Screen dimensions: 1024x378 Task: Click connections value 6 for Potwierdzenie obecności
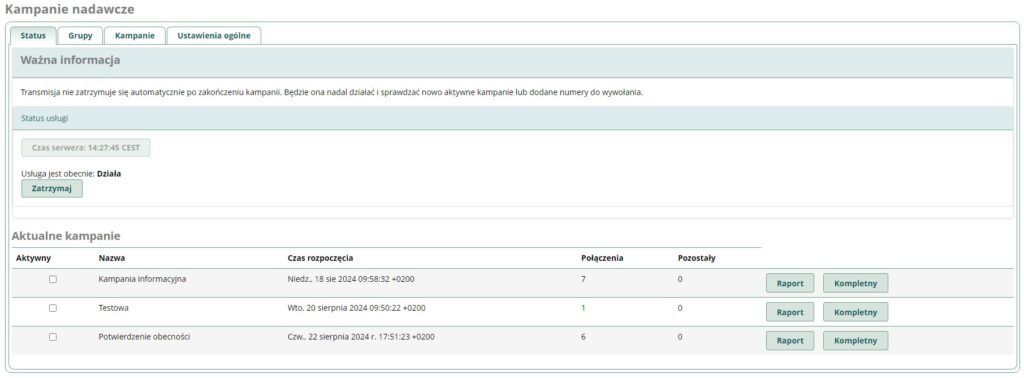point(583,337)
